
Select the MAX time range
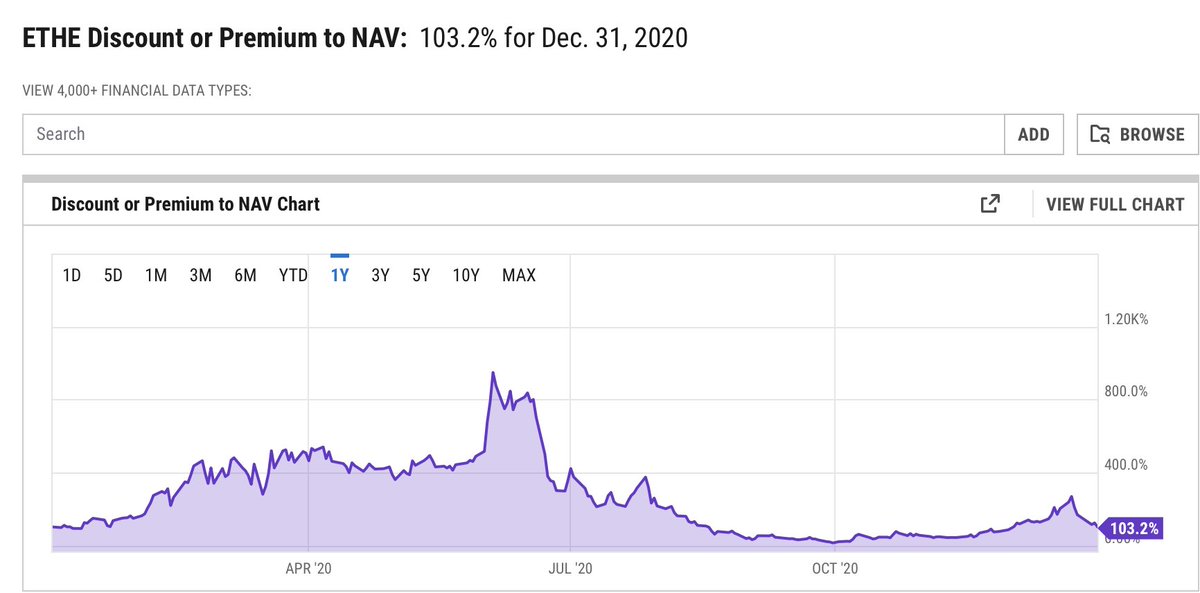518,274
